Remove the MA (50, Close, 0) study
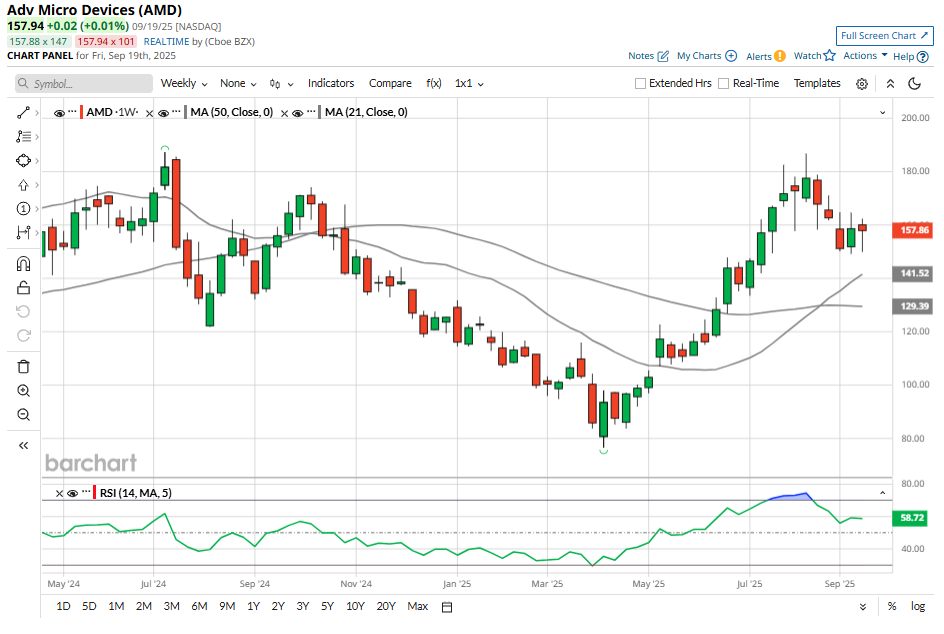 [x=149, y=113]
